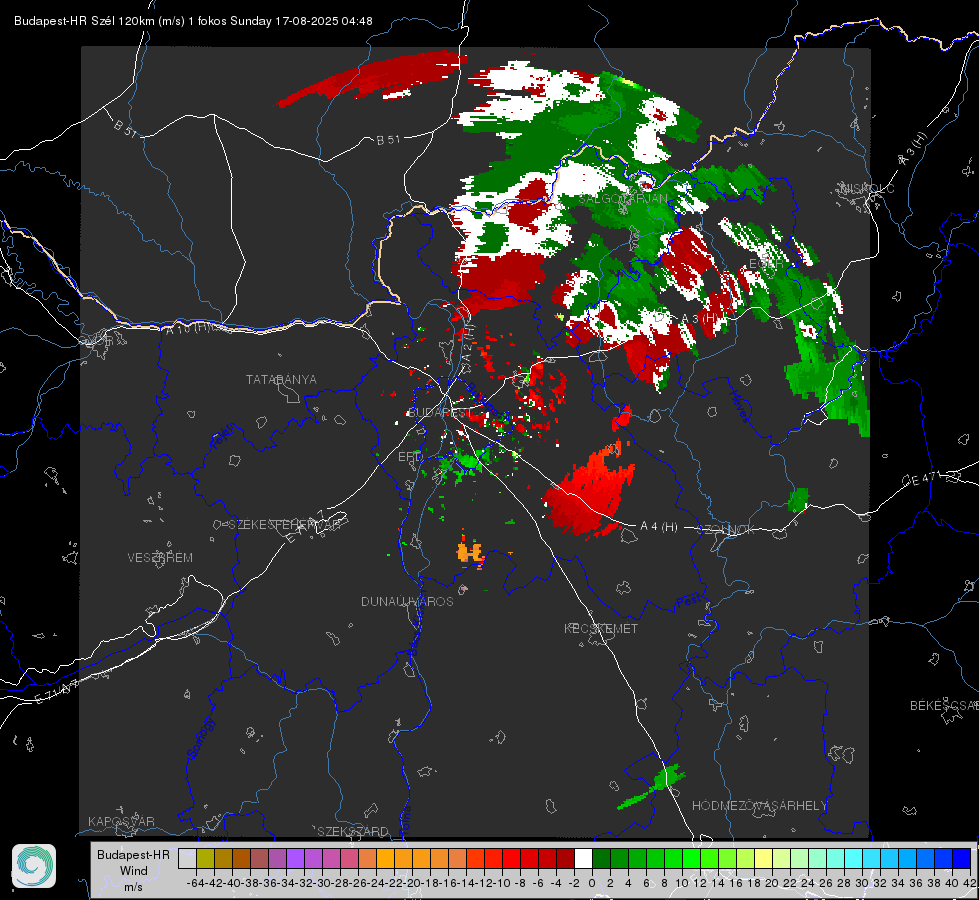Viewport: 979px width, 900px height.
Task: Click the orange radar echo north of Dunaújváros
Action: point(471,553)
